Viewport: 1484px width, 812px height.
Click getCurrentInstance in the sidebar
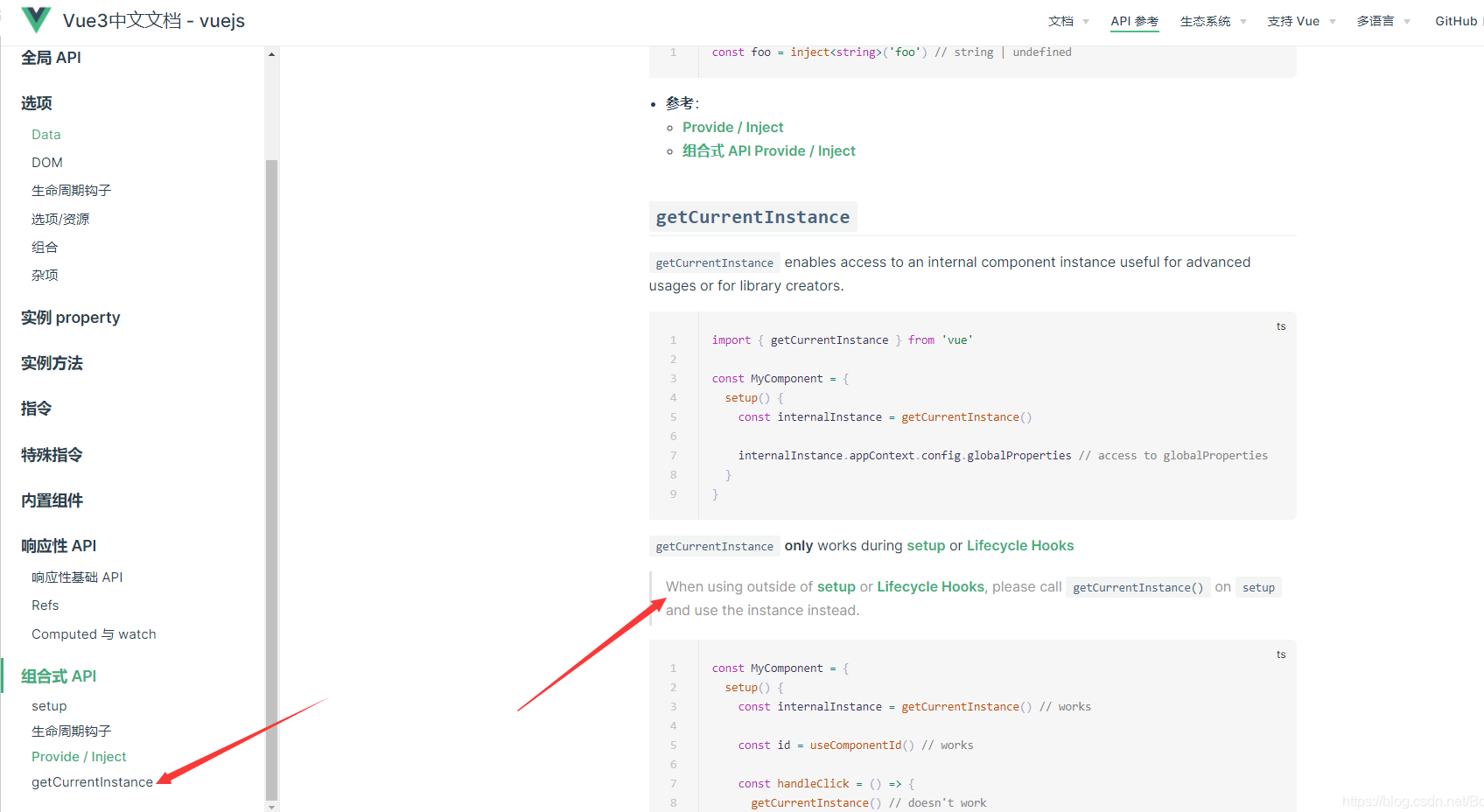(x=92, y=782)
